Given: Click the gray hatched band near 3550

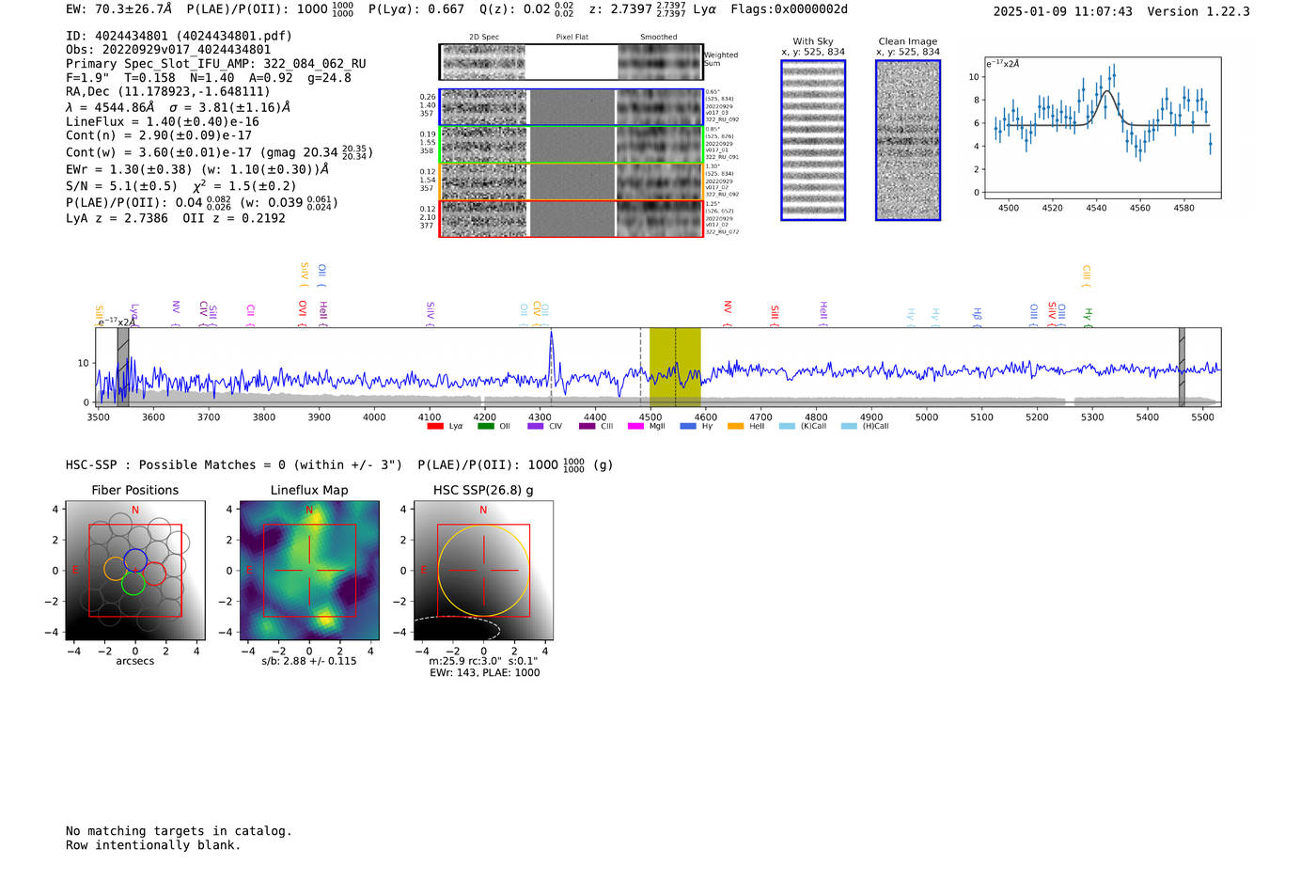Looking at the screenshot, I should click(x=123, y=367).
